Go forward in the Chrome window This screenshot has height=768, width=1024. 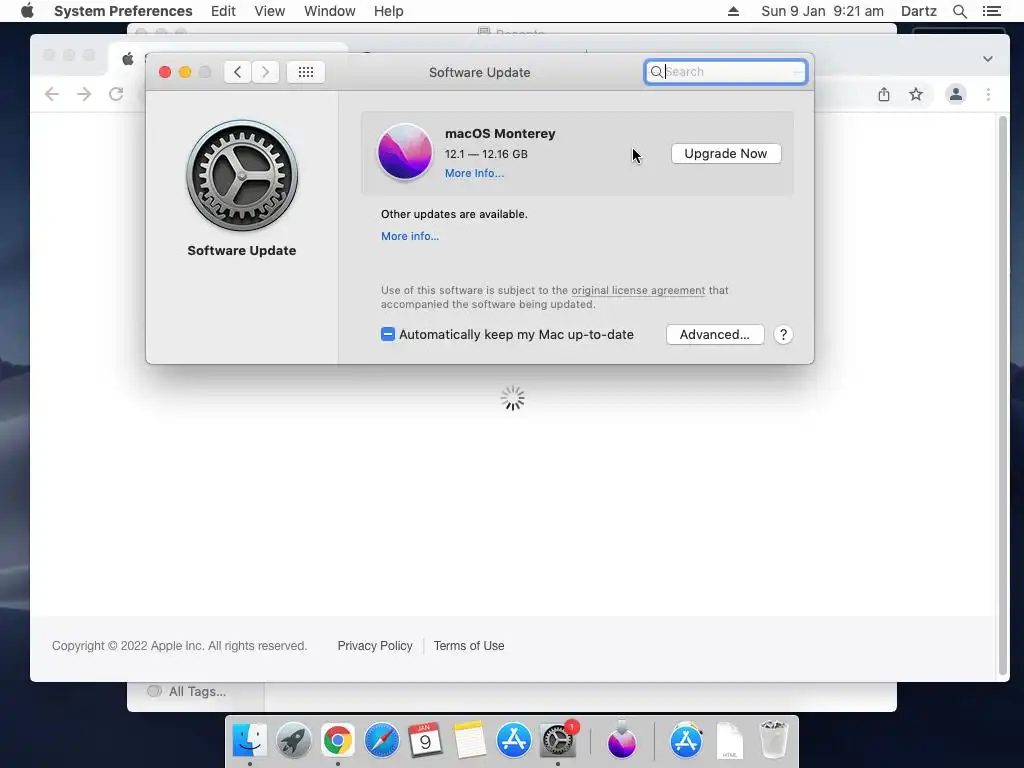point(84,94)
